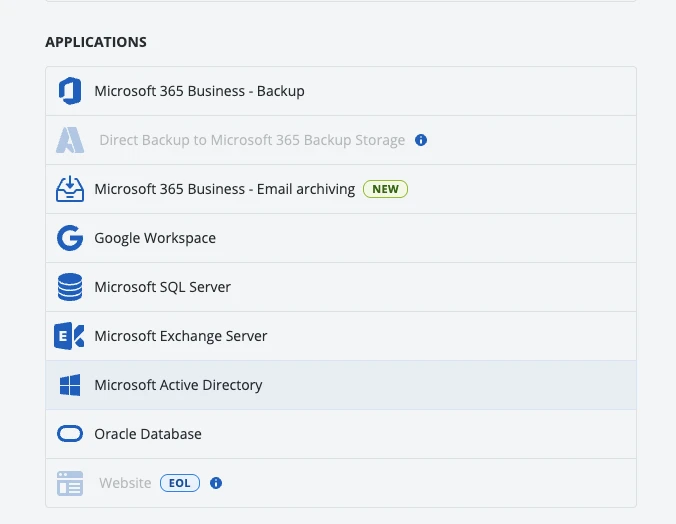Show info for Direct Backup to Microsoft 365
Image resolution: width=676 pixels, height=524 pixels.
click(x=421, y=140)
